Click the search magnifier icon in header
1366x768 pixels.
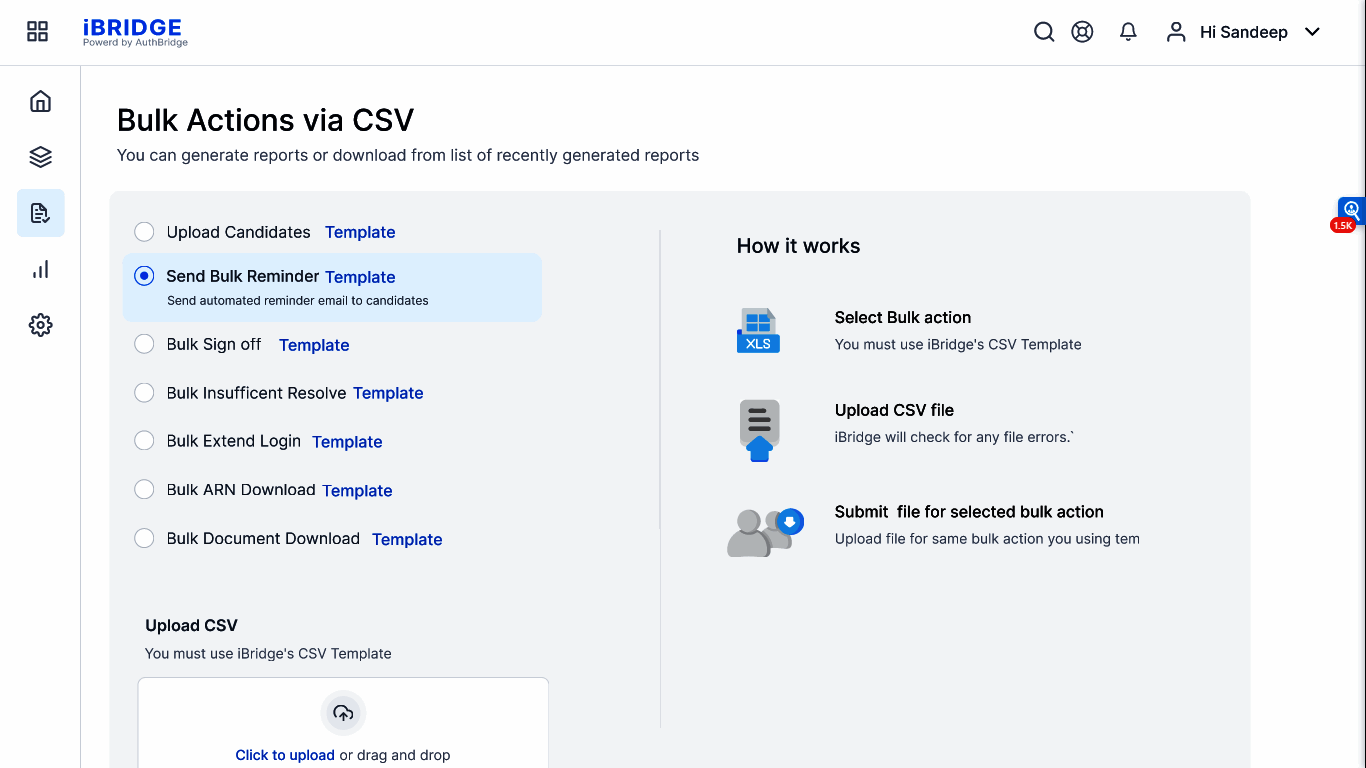1044,32
